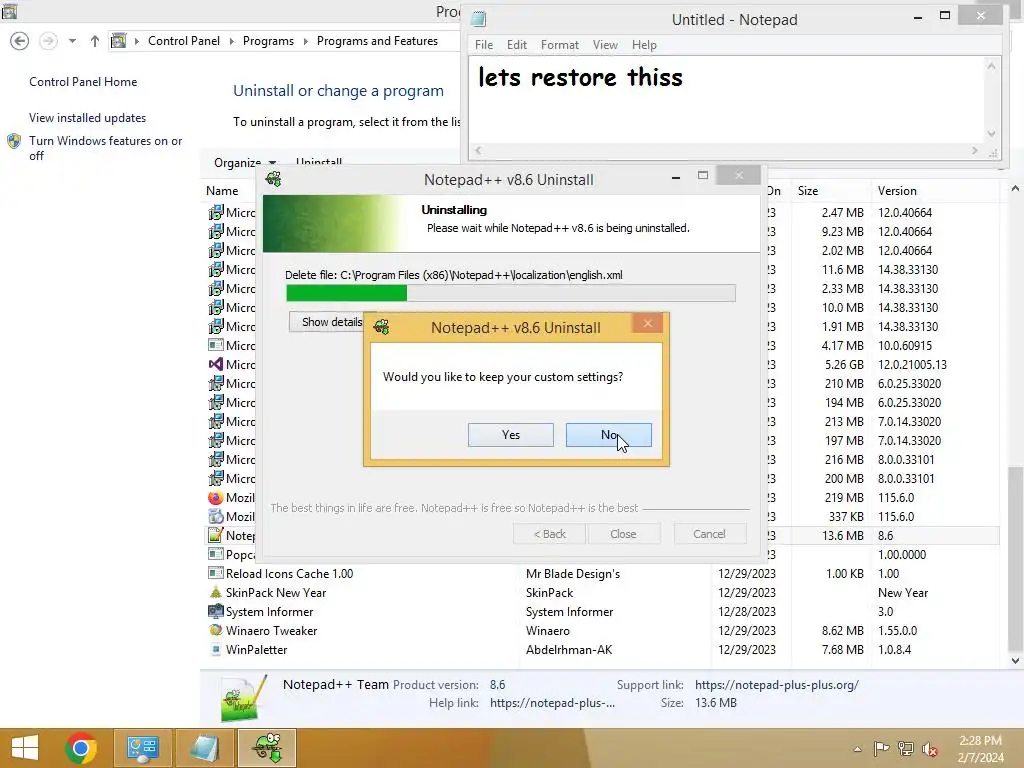Image resolution: width=1024 pixels, height=768 pixels.
Task: Click the version 14.38.33130 for 11.6 MB row
Action: [908, 269]
